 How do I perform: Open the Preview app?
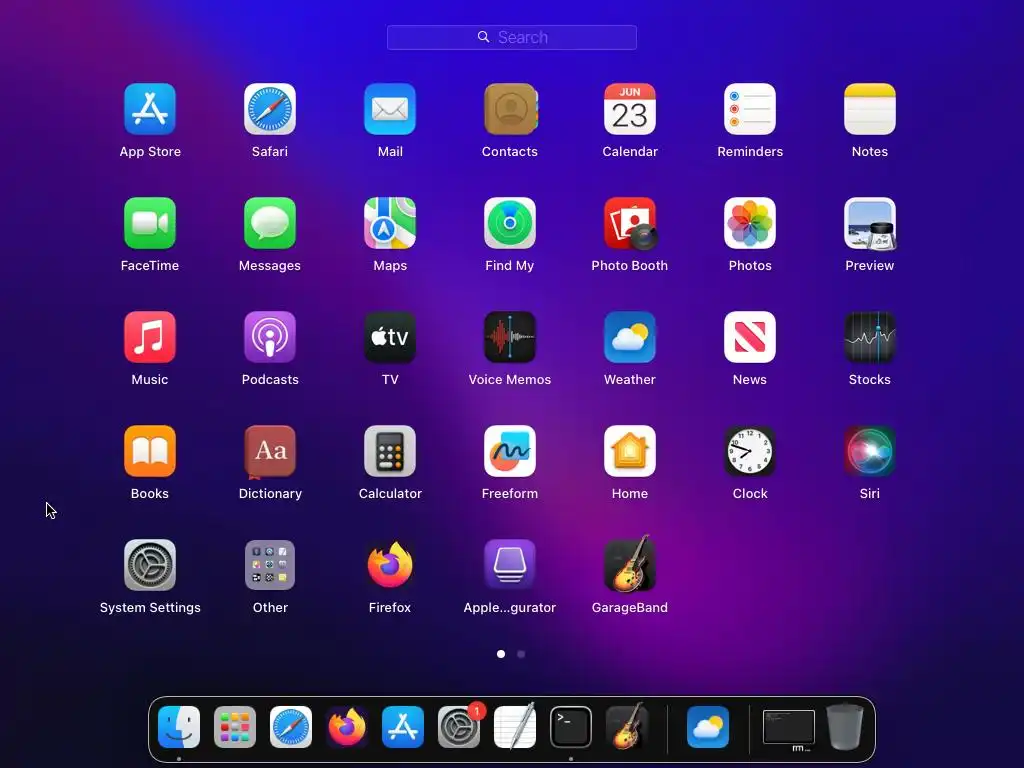870,223
